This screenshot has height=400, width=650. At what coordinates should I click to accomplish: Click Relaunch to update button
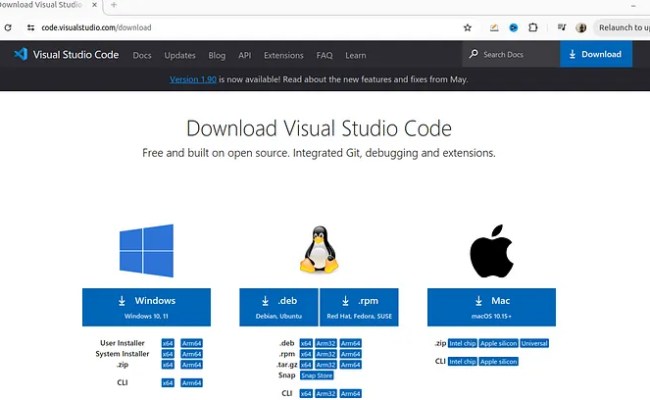623,28
